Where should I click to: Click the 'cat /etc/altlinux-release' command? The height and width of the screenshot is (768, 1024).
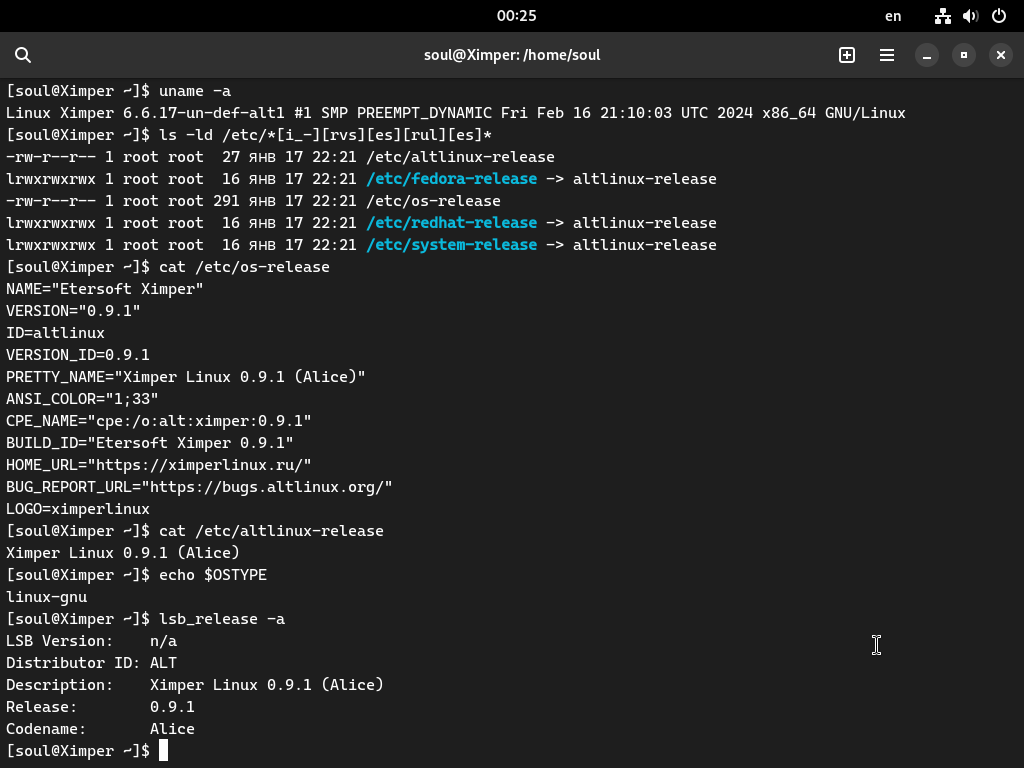tap(271, 531)
